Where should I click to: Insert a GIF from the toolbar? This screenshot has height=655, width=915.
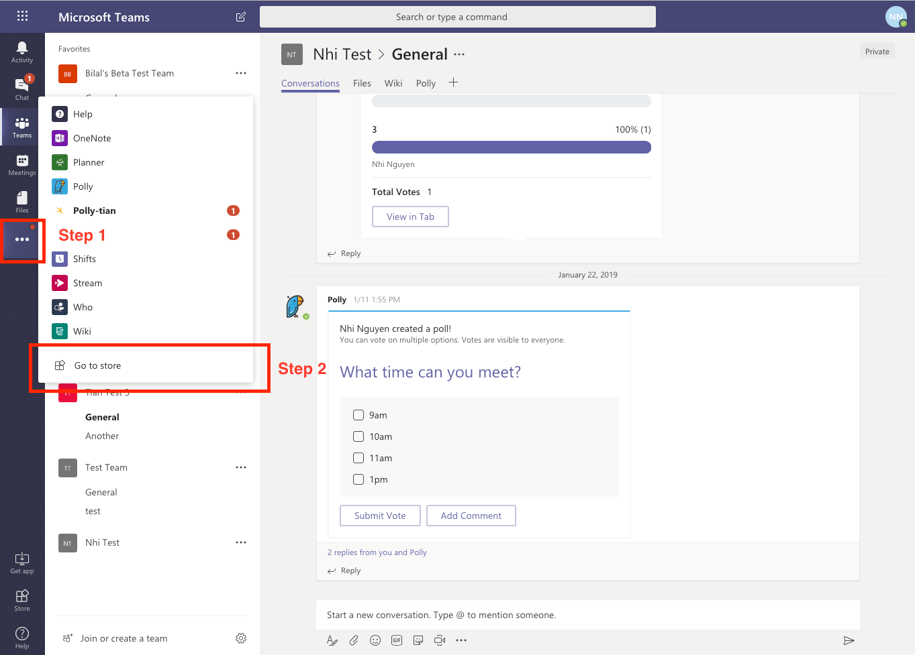coord(397,640)
